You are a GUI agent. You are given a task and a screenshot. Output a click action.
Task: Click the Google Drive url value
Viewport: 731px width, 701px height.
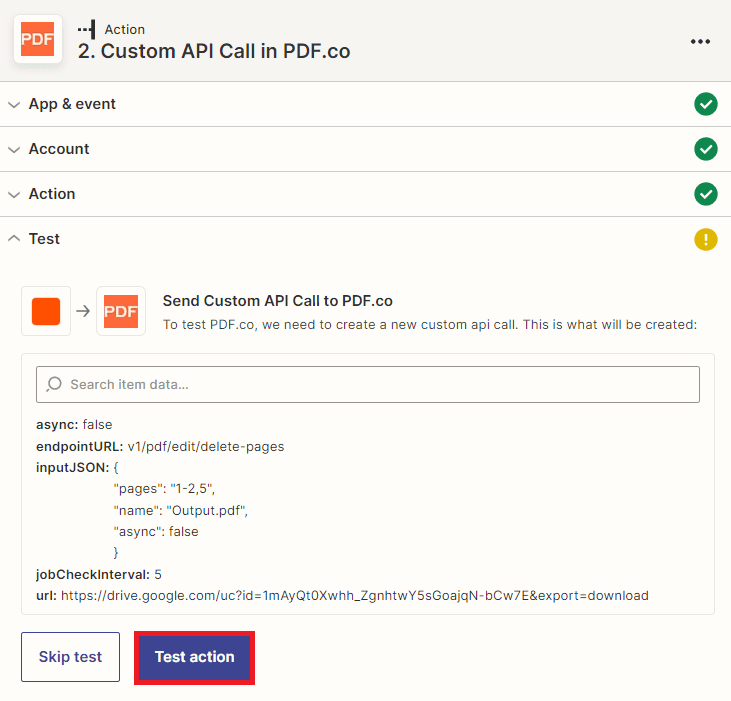click(x=354, y=595)
